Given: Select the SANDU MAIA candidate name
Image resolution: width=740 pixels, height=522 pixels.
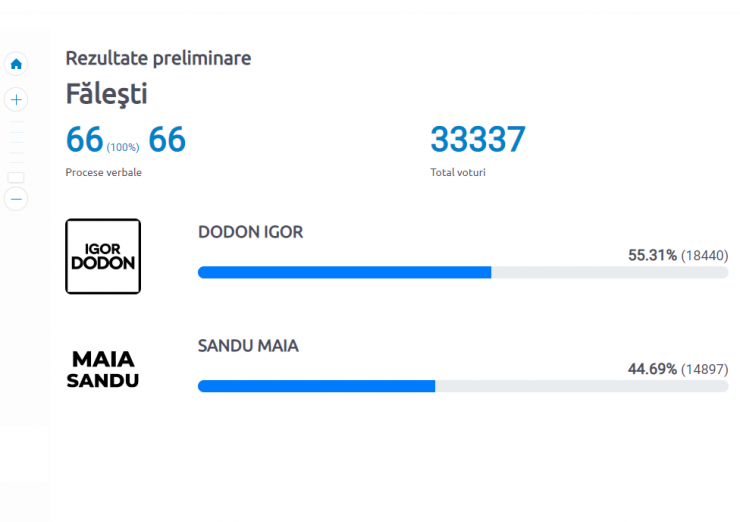Looking at the screenshot, I should coord(248,346).
